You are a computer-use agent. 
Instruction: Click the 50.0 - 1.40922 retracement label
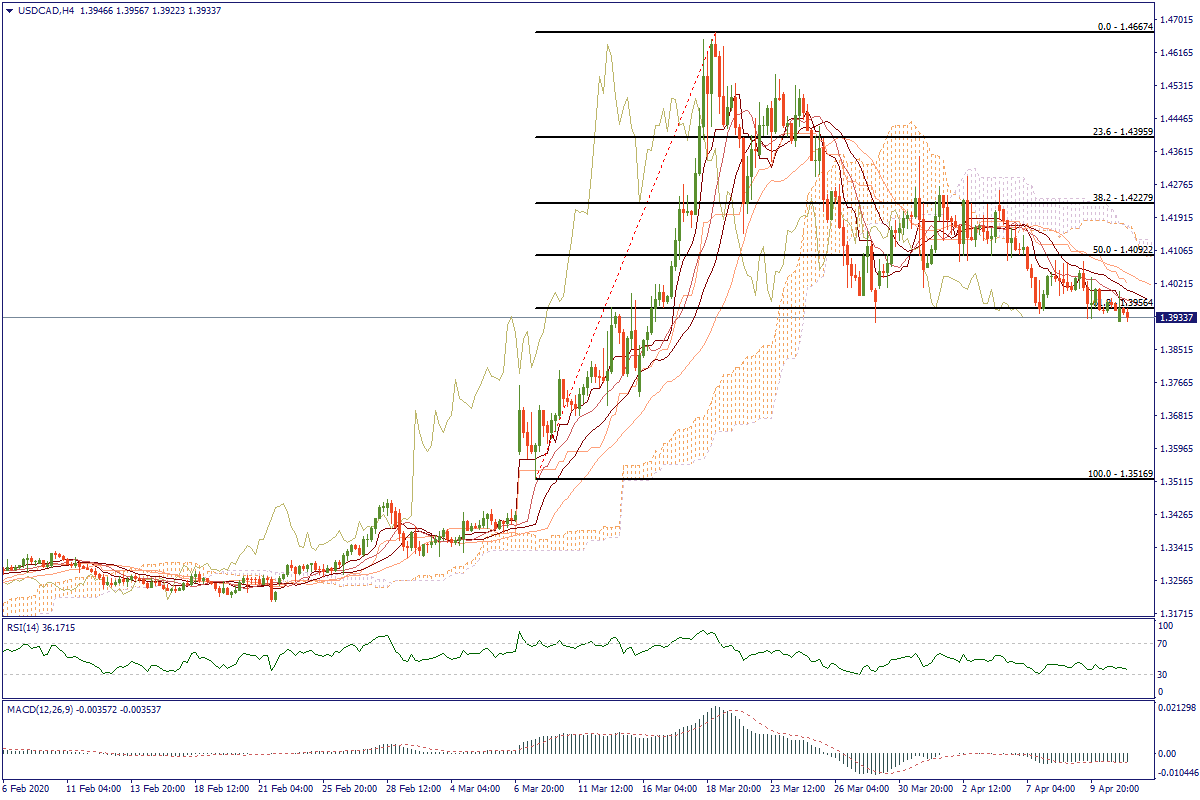[x=1122, y=249]
